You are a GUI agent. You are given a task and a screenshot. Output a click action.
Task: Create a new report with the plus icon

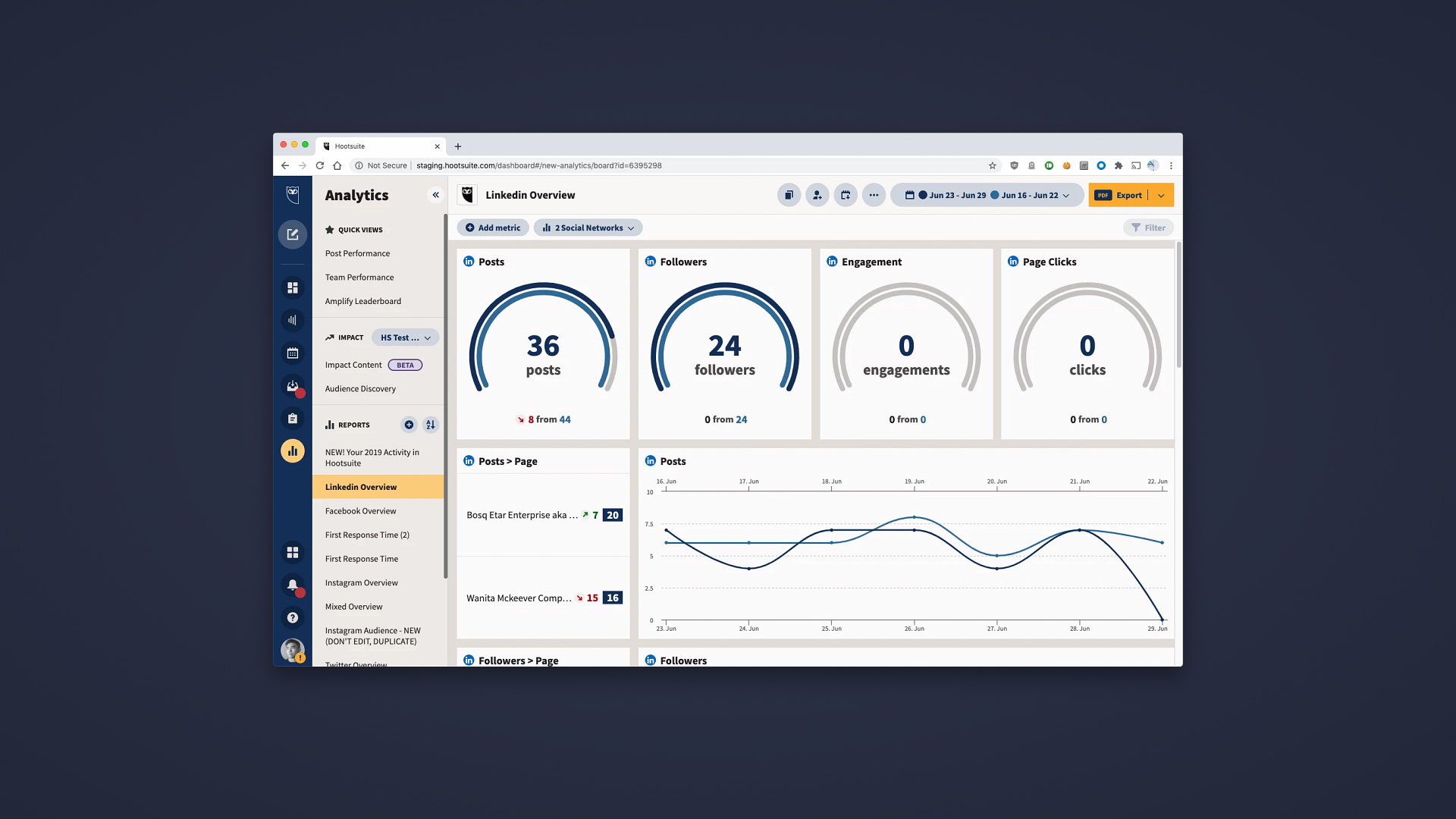[409, 425]
